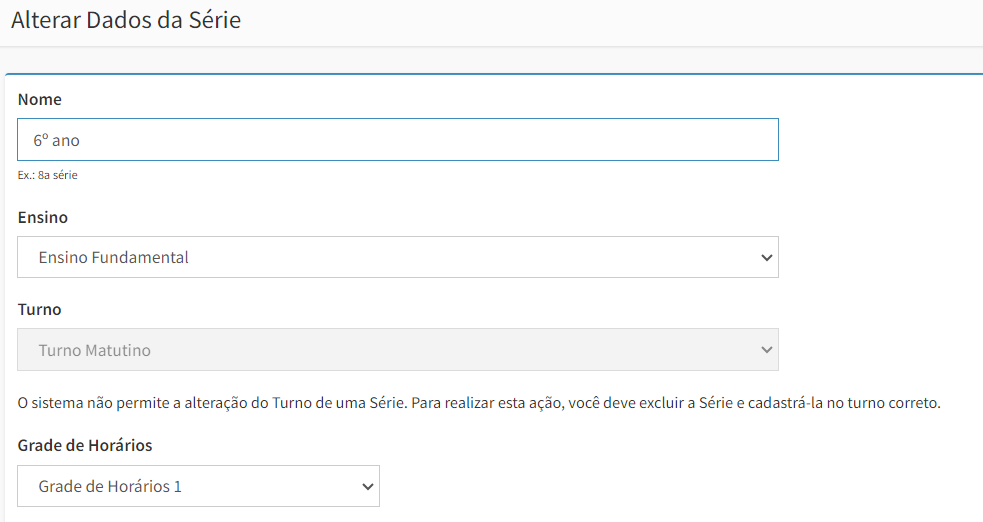This screenshot has height=522, width=983.
Task: Click the notice about changing Turno
Action: 479,402
